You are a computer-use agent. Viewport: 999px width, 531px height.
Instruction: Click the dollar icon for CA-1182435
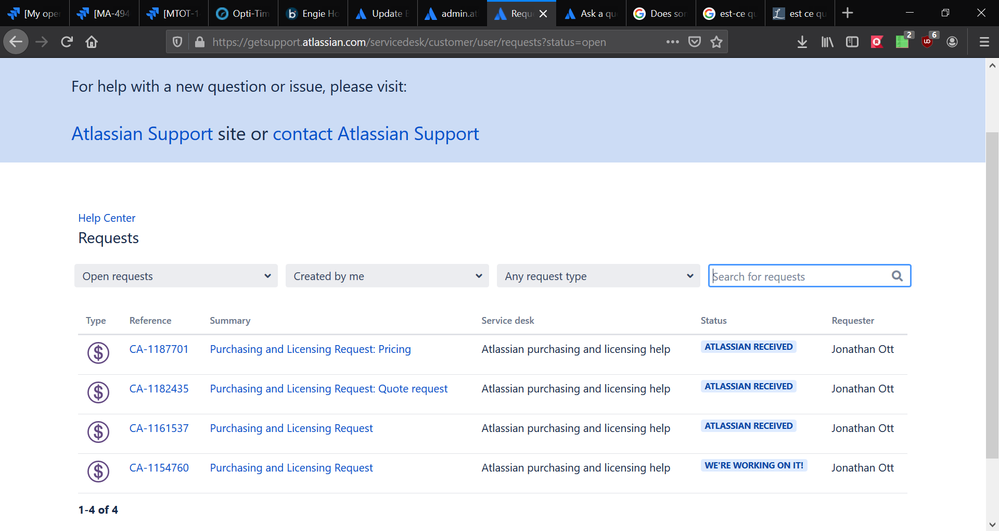(x=98, y=392)
